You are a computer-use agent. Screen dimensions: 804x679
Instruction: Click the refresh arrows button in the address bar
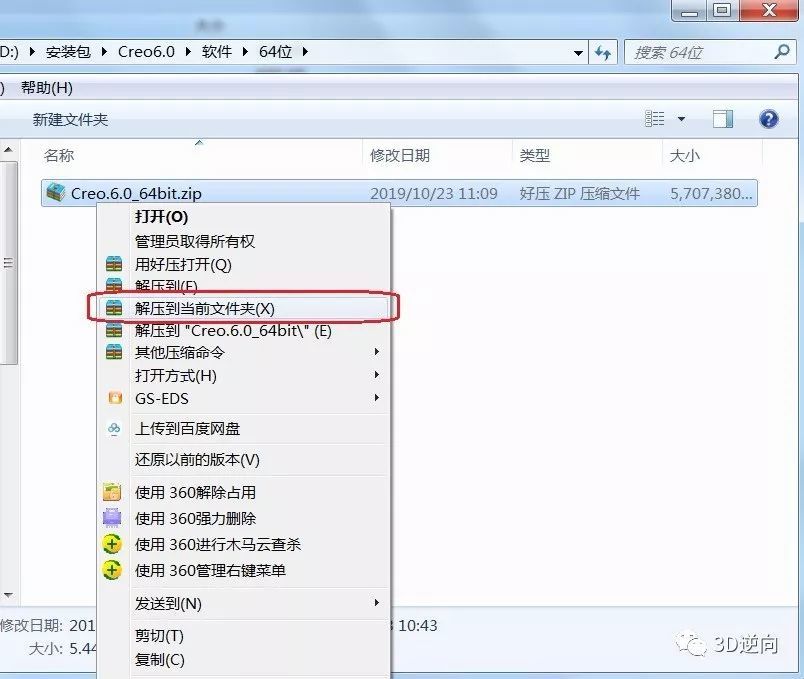coord(603,52)
